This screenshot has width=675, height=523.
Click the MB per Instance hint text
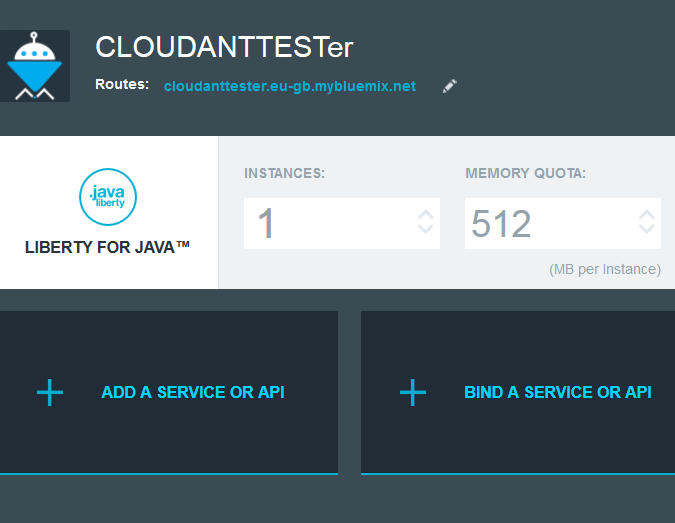pyautogui.click(x=605, y=269)
